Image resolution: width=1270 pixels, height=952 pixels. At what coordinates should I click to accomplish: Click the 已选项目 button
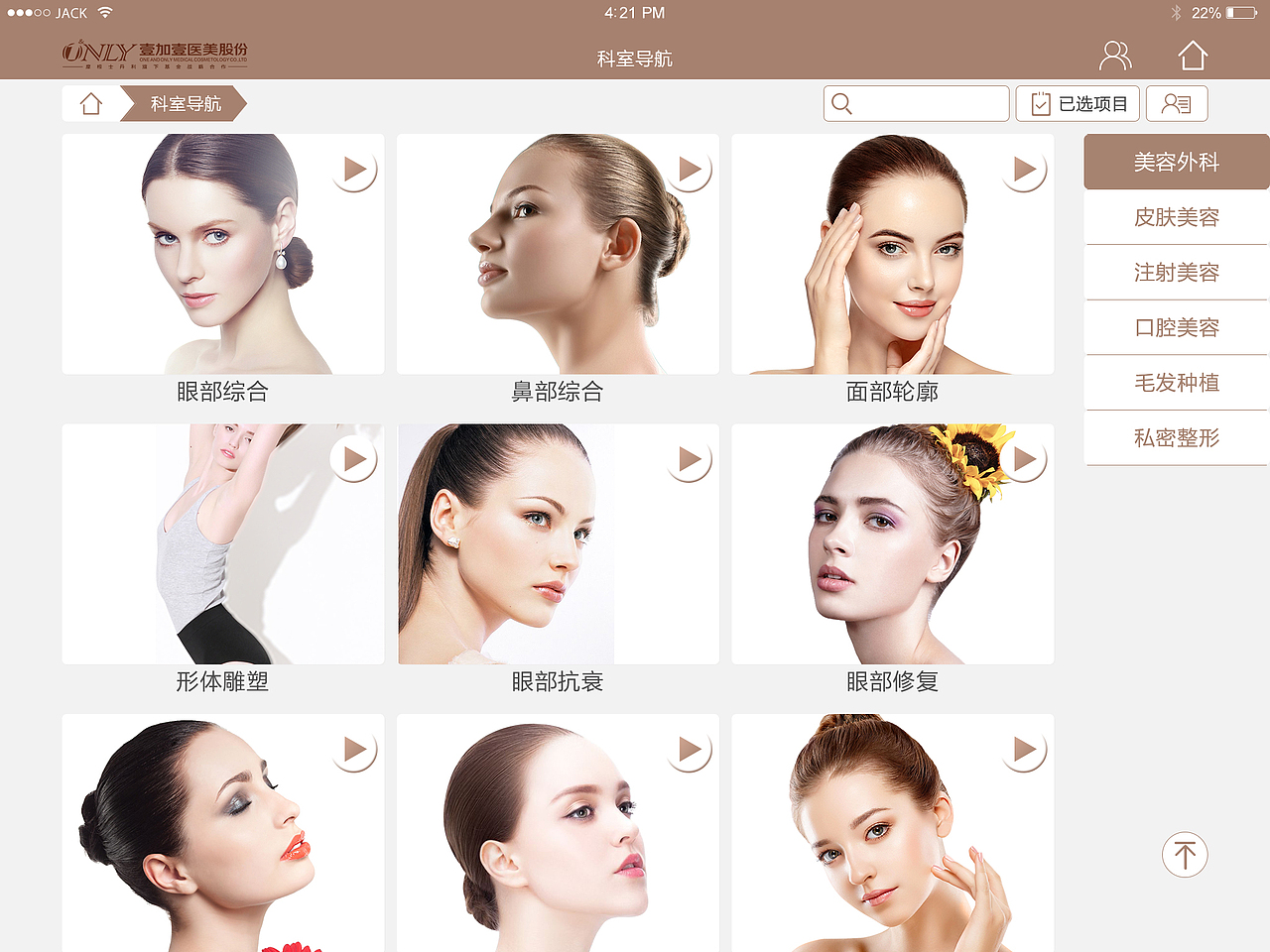(x=1078, y=104)
